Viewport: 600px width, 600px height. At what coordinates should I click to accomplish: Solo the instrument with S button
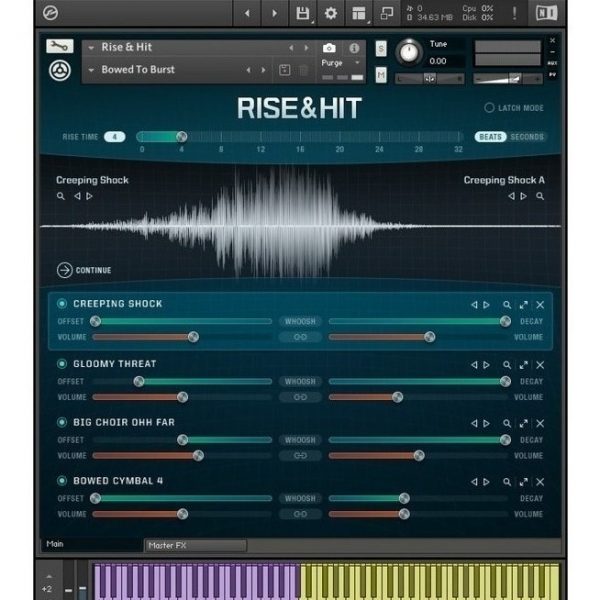(x=381, y=49)
